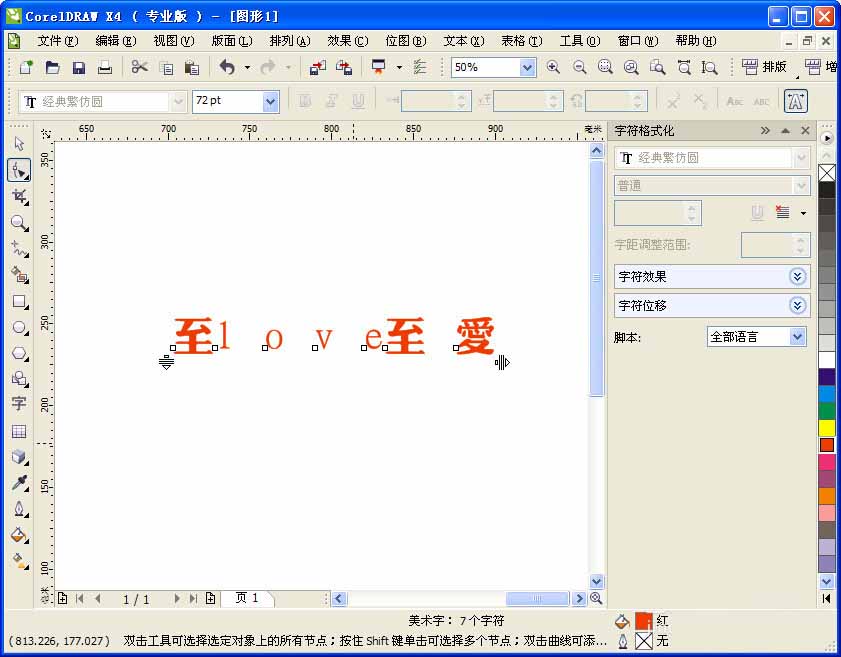Open a file with folder icon
This screenshot has width=841, height=657.
coord(53,68)
